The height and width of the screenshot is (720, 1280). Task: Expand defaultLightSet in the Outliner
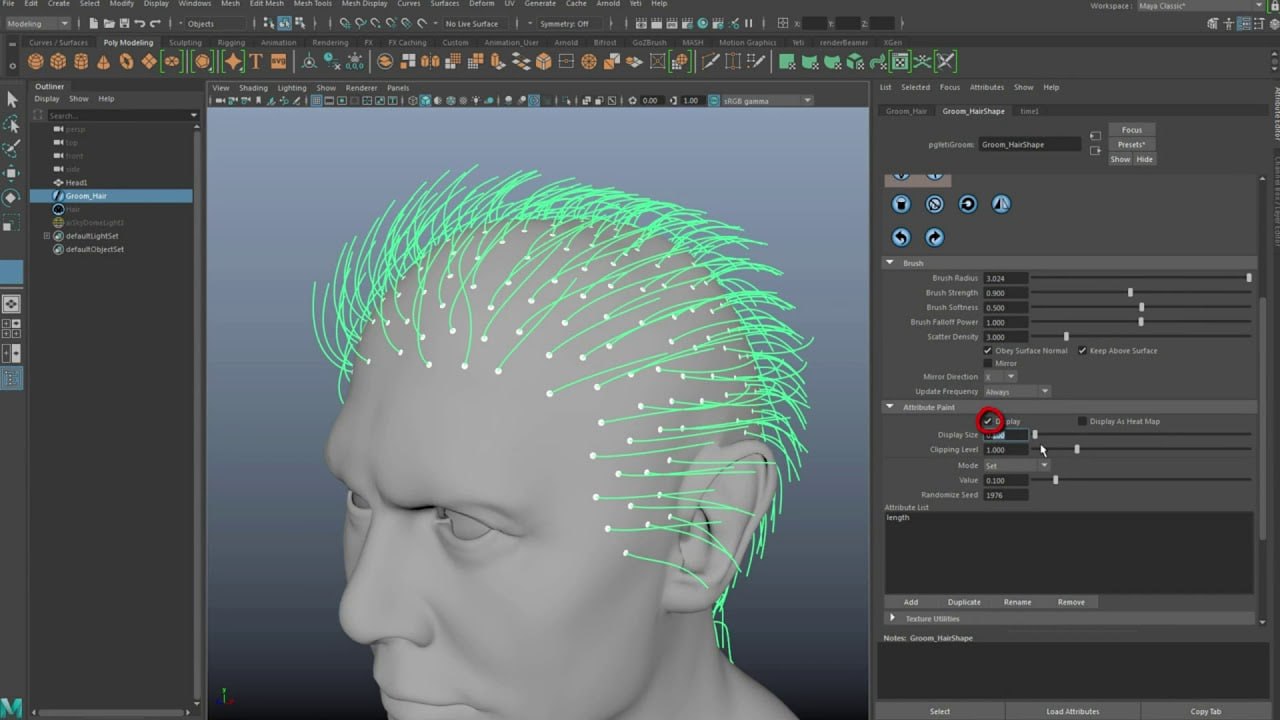coord(46,236)
